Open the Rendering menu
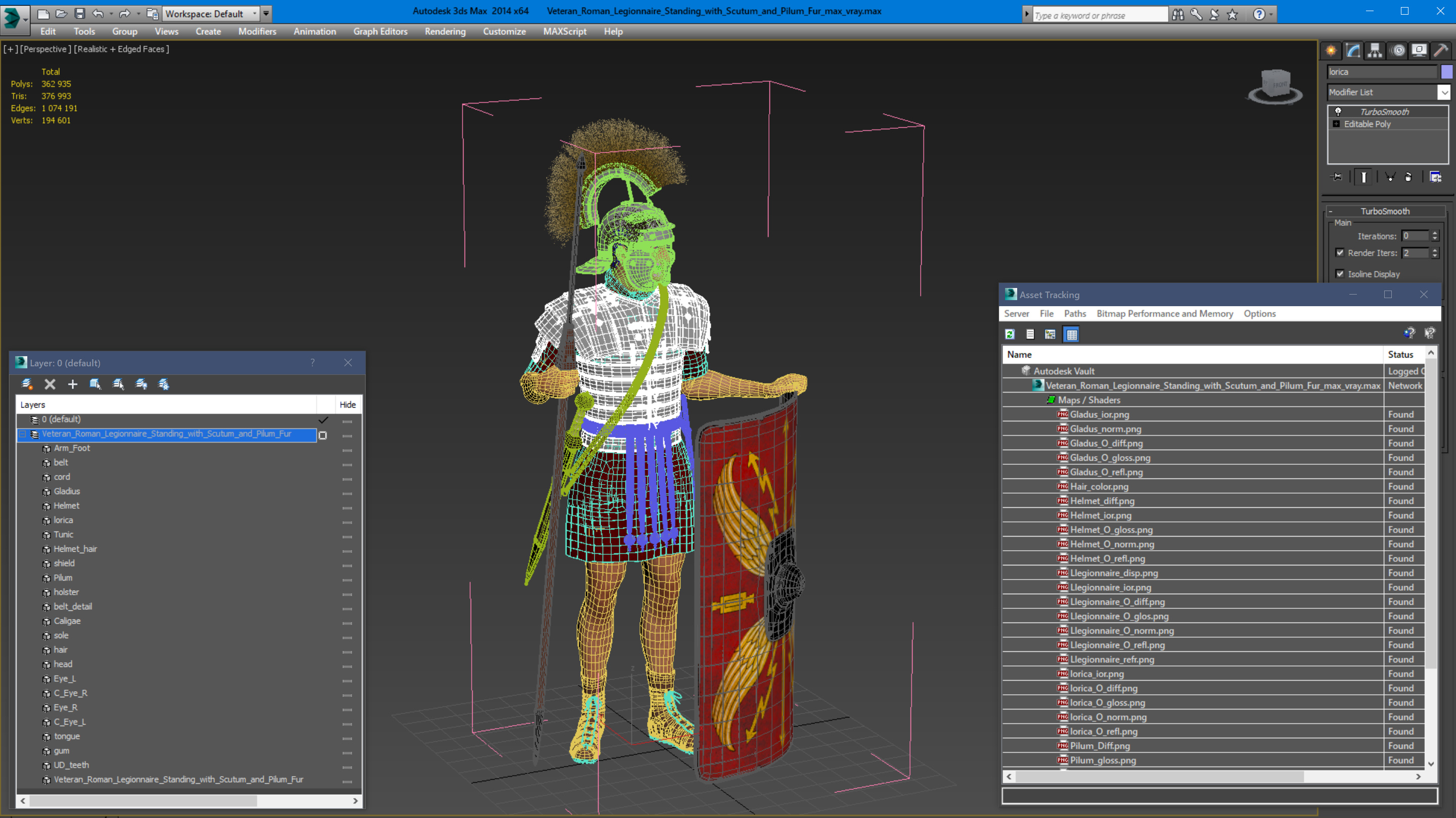 coord(445,32)
